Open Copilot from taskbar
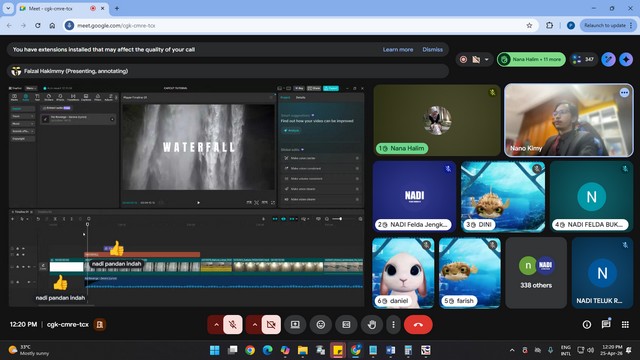640x360 pixels. coord(285,350)
